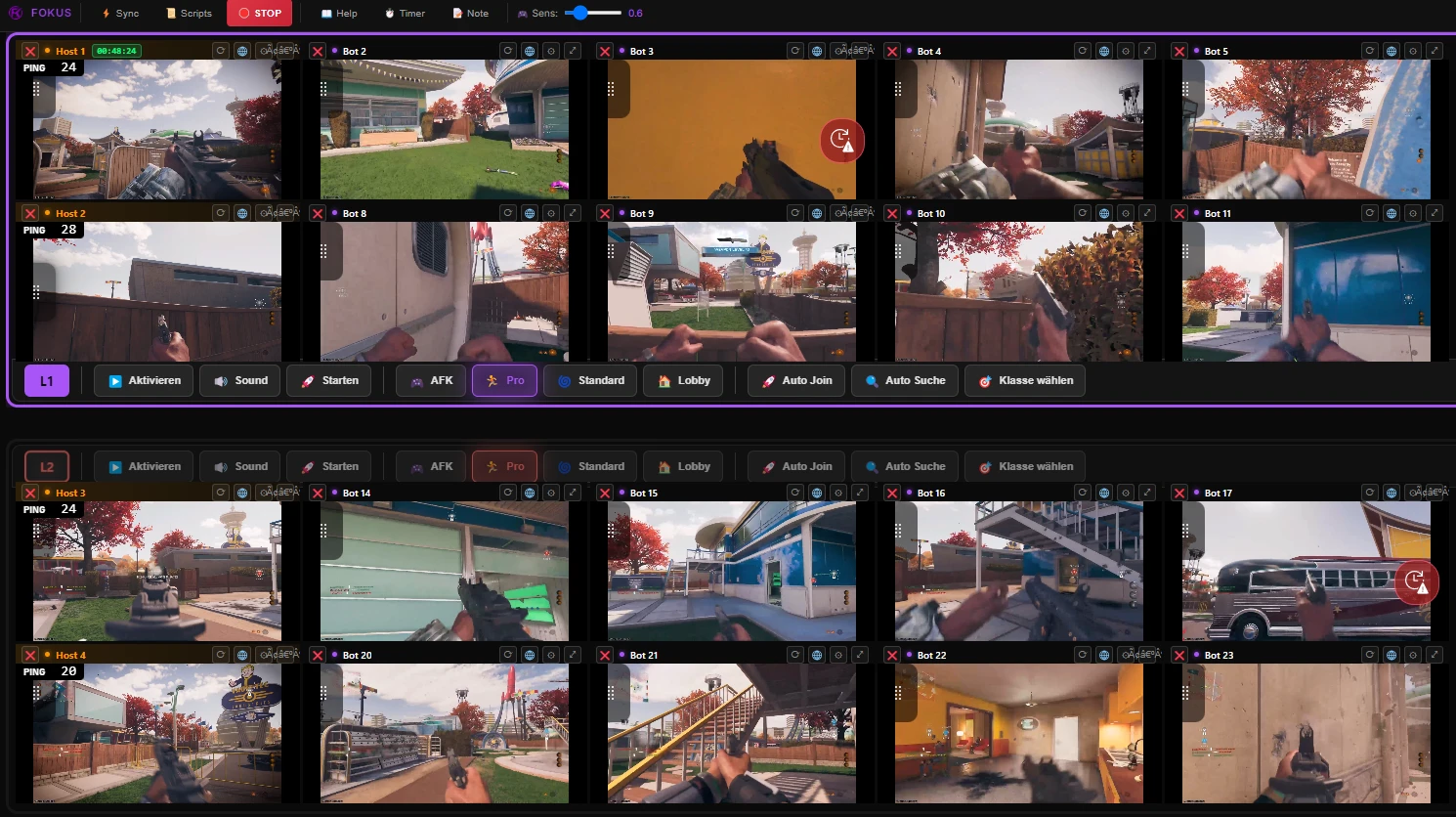Start Auto Suche for group L1
Screen dimensions: 1456x817
click(x=905, y=381)
